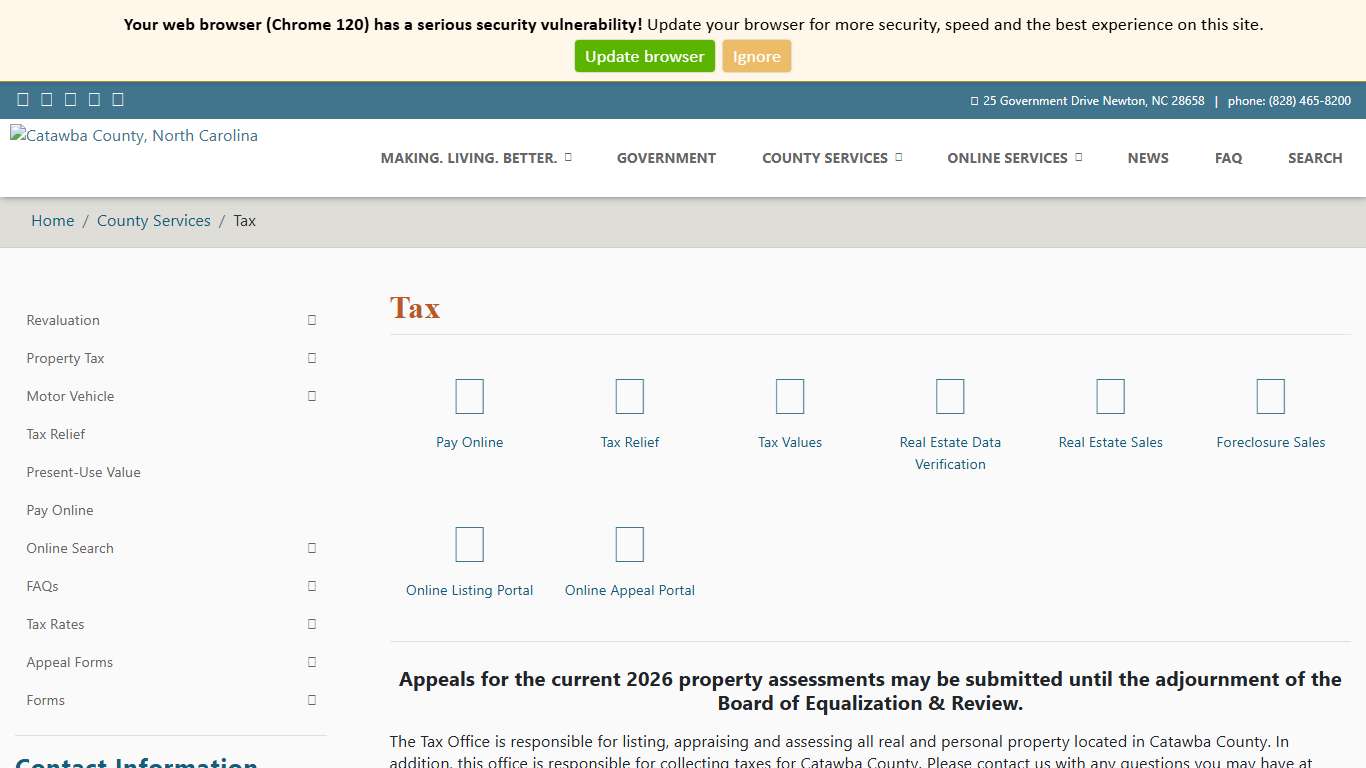Dismiss the warning with Ignore button

(756, 56)
